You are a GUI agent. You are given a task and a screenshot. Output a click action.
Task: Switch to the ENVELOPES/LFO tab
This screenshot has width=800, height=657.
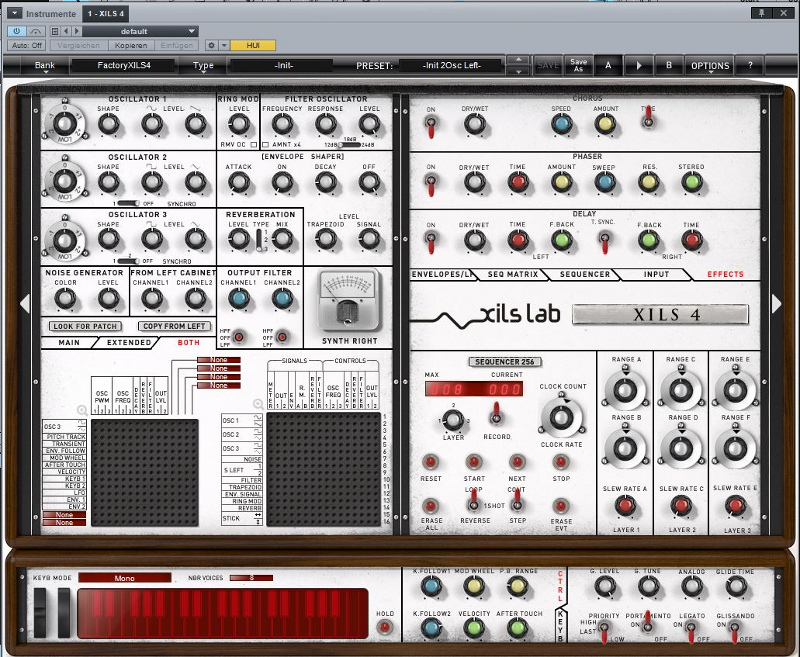pos(442,274)
